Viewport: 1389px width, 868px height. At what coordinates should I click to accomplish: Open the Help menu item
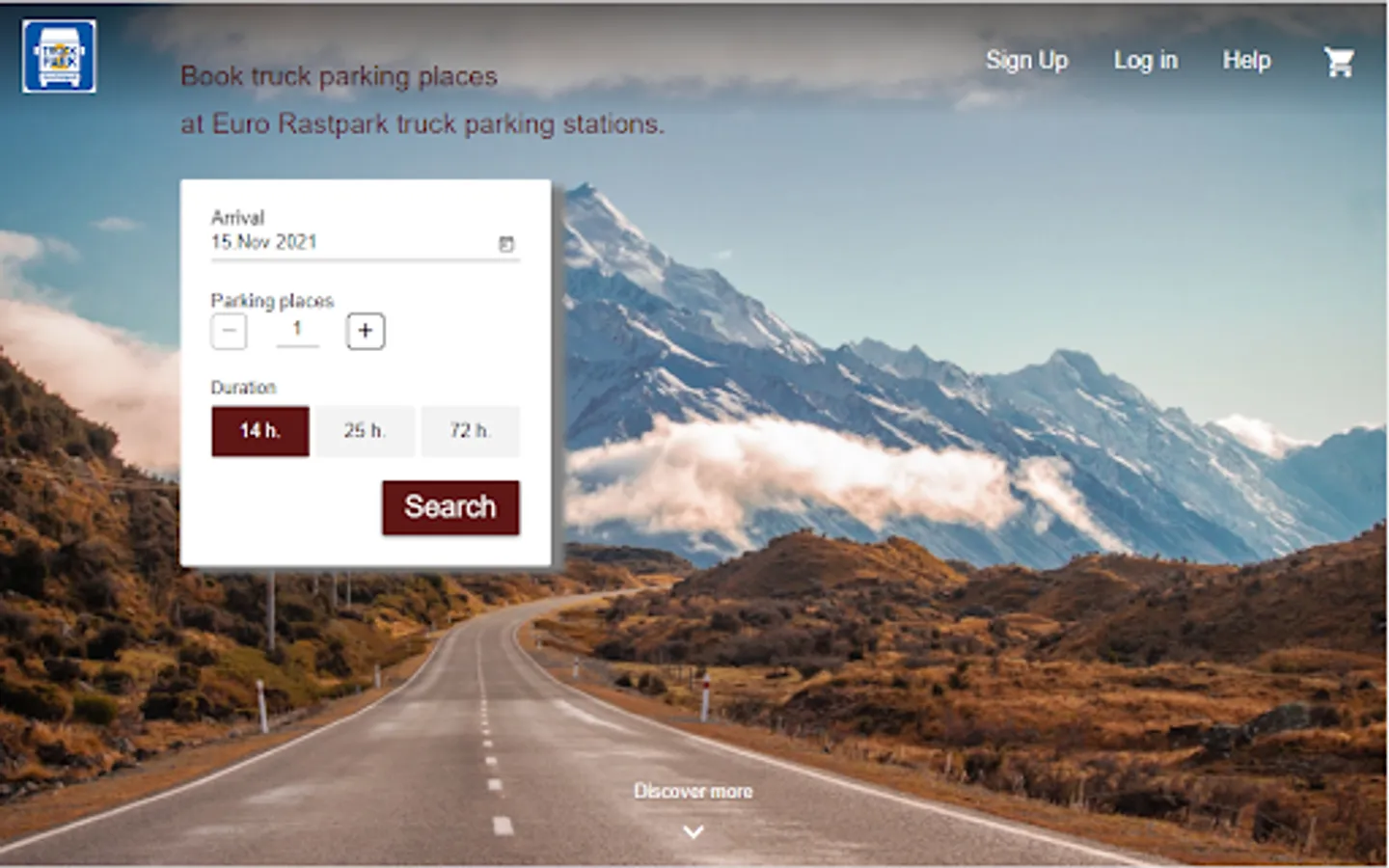click(x=1246, y=61)
